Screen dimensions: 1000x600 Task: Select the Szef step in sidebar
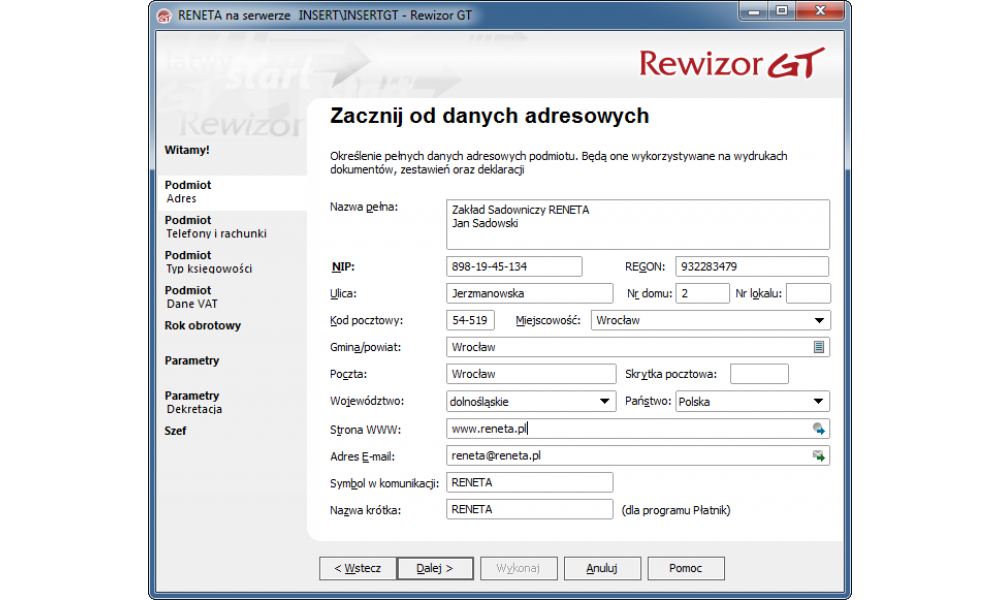click(x=175, y=430)
